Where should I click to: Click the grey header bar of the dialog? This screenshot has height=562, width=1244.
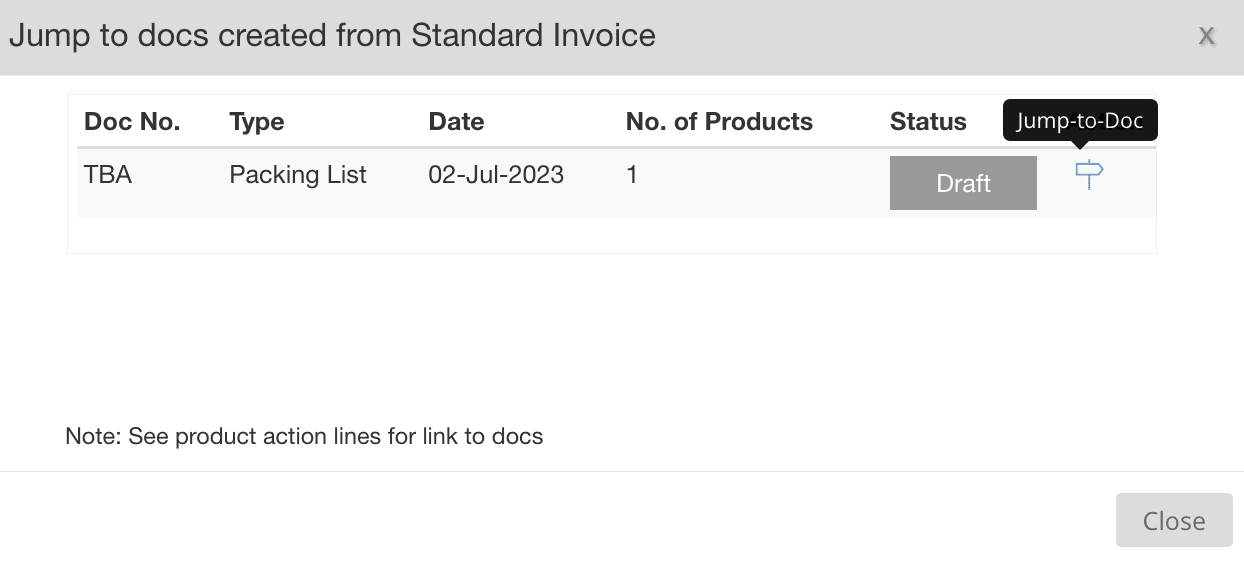click(x=622, y=37)
